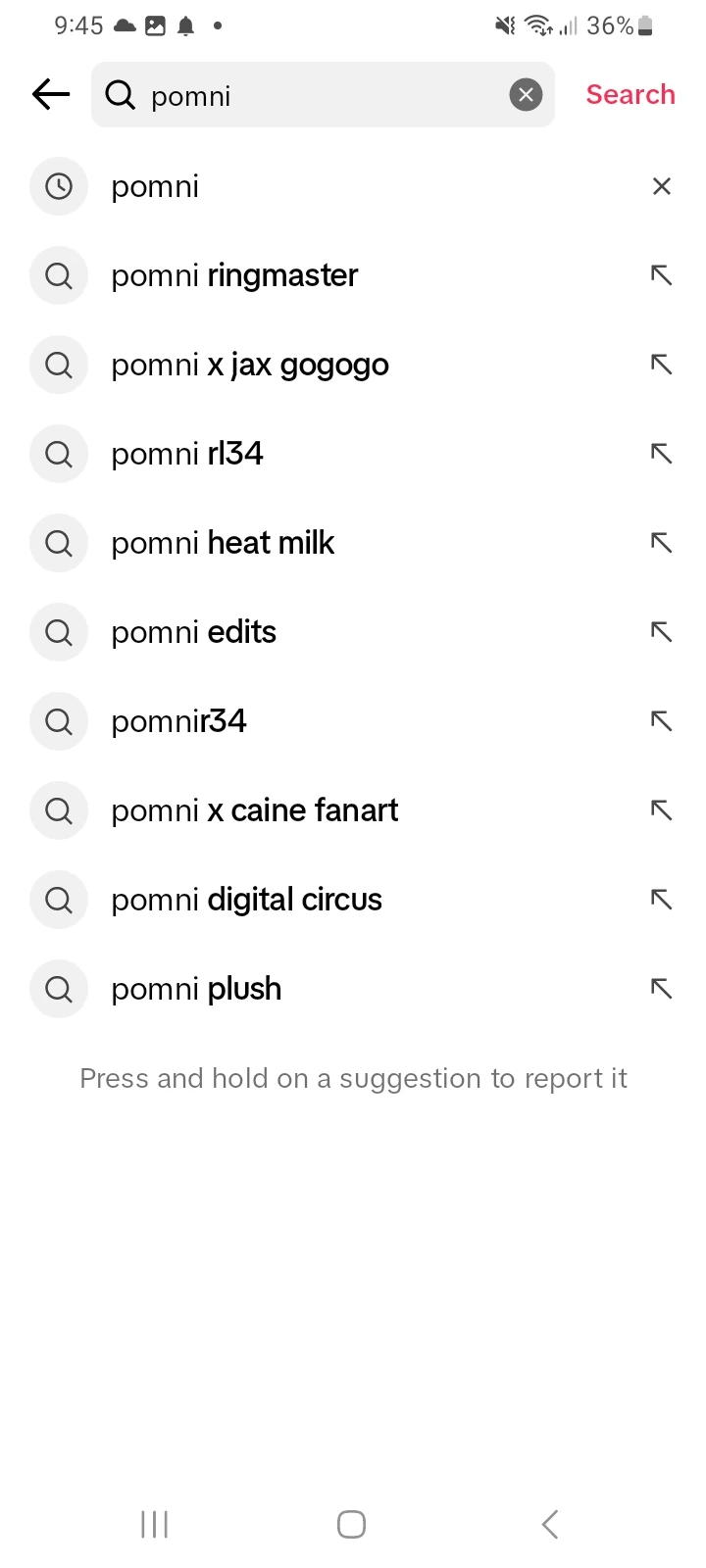706x1568 pixels.
Task: Tap the clock icon beside pomni
Action: [x=59, y=186]
